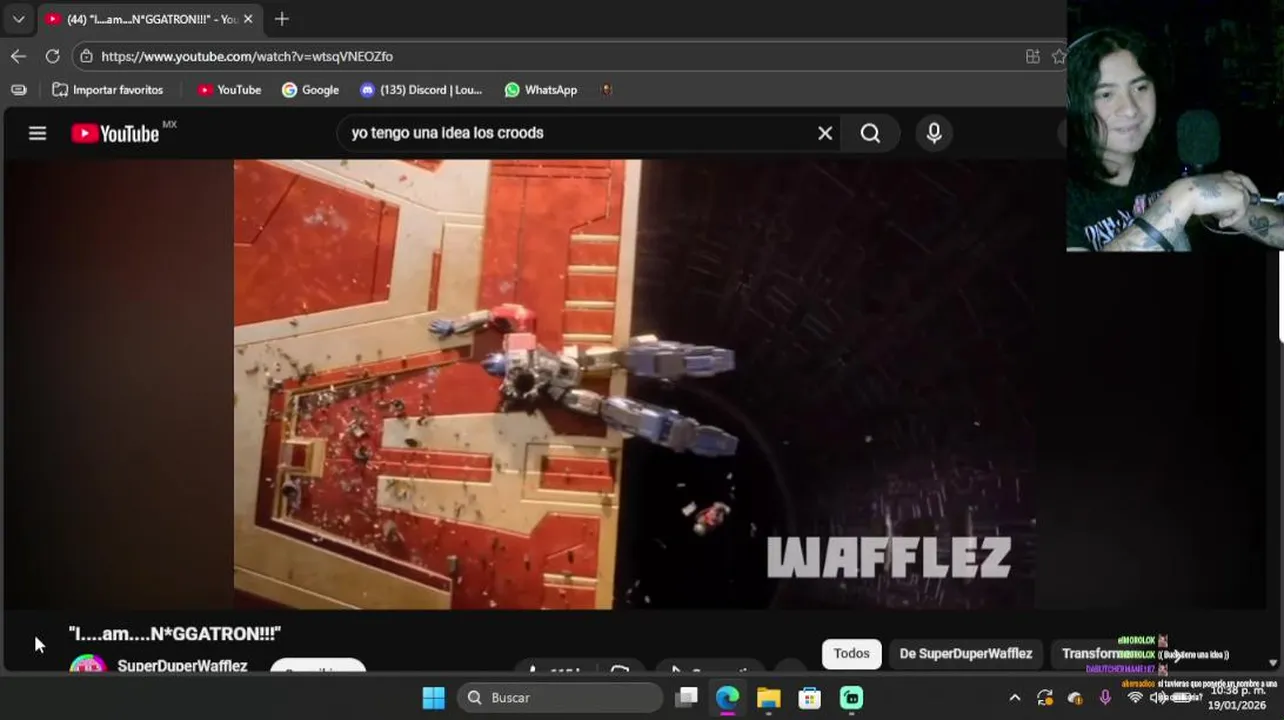Go to YouTube home via logo
Screen dimensions: 1284x720
[116, 133]
